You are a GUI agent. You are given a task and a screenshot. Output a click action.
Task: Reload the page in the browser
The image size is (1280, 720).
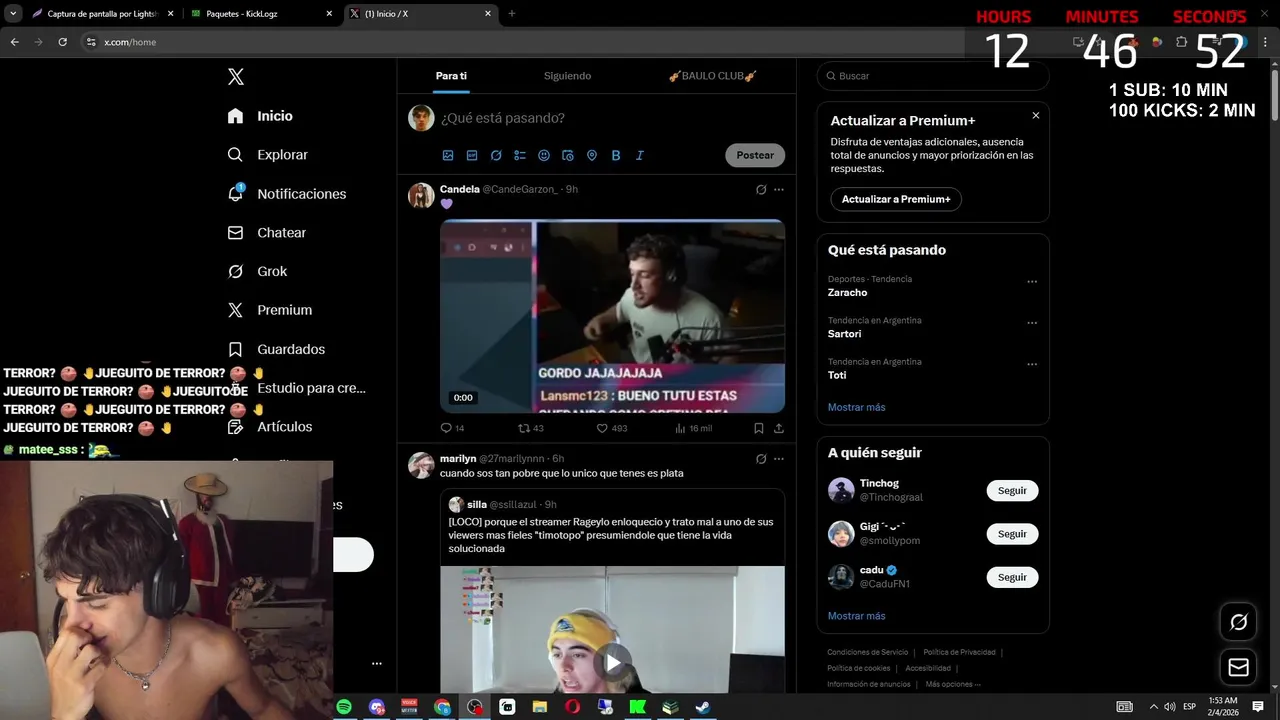pyautogui.click(x=62, y=42)
